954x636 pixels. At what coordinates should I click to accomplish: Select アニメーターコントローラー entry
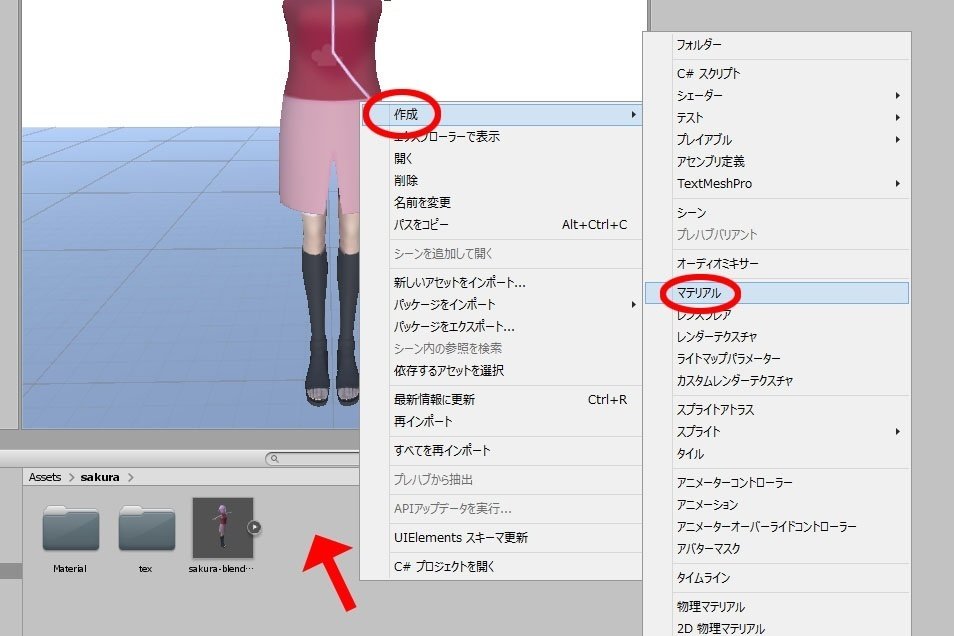tap(776, 483)
